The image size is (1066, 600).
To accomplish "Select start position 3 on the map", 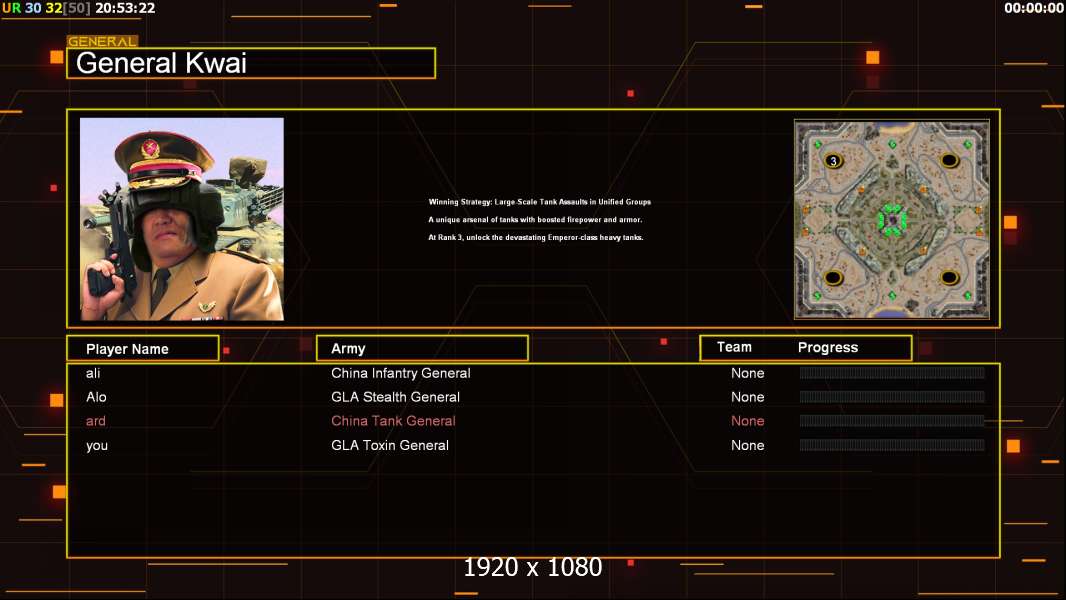I will [x=833, y=161].
